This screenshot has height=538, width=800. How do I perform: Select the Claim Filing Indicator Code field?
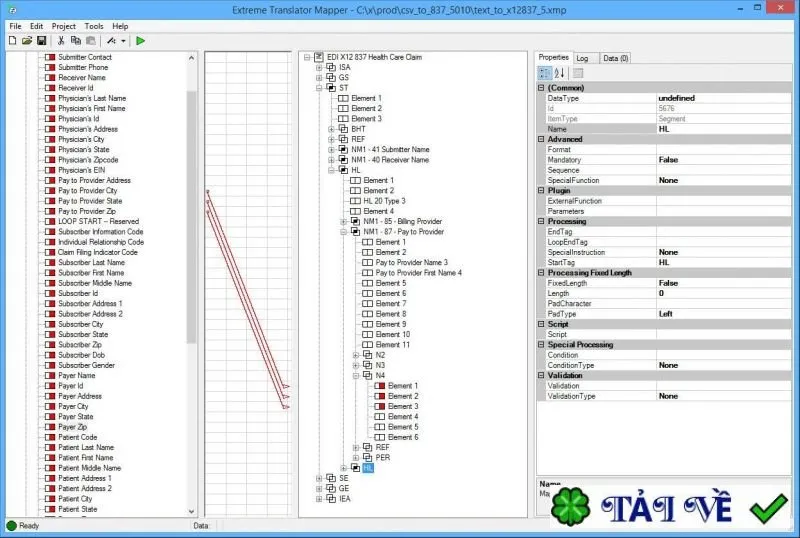(97, 252)
